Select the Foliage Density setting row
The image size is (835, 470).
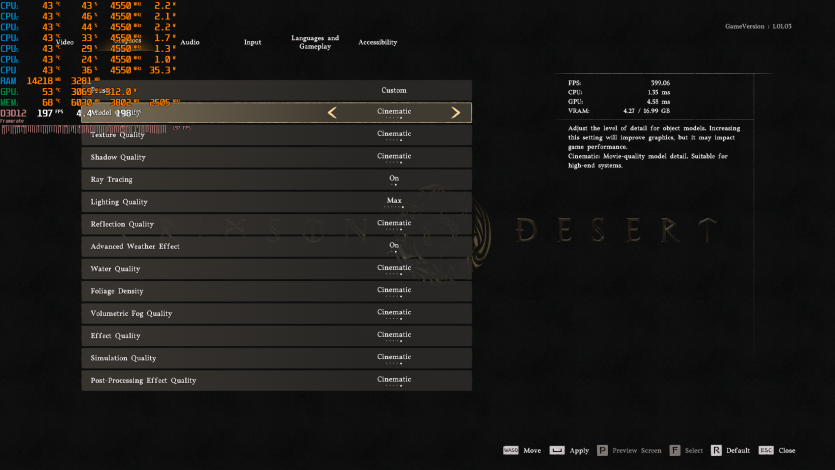(276, 291)
